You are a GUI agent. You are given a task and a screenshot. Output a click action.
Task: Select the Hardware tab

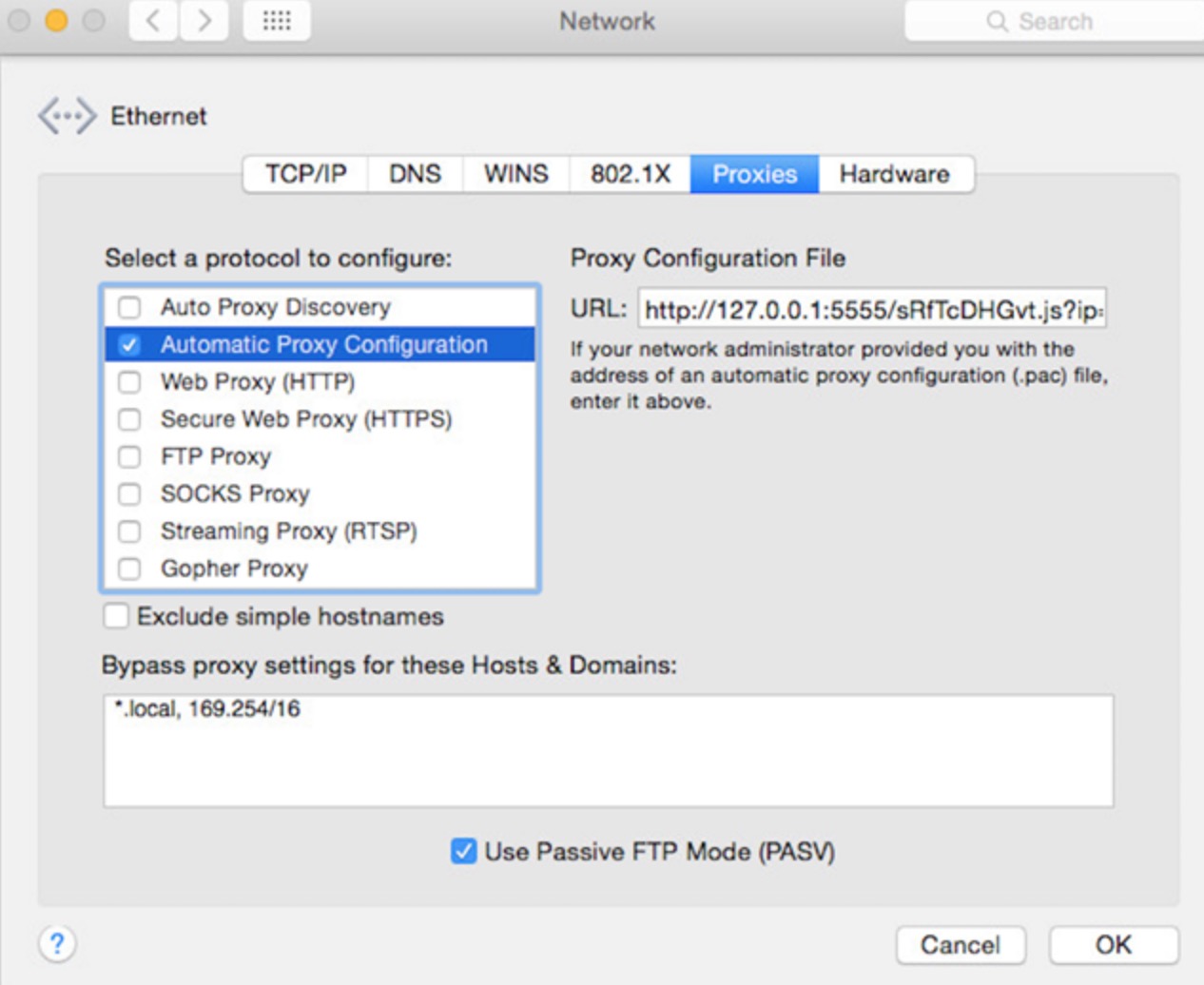(x=895, y=174)
